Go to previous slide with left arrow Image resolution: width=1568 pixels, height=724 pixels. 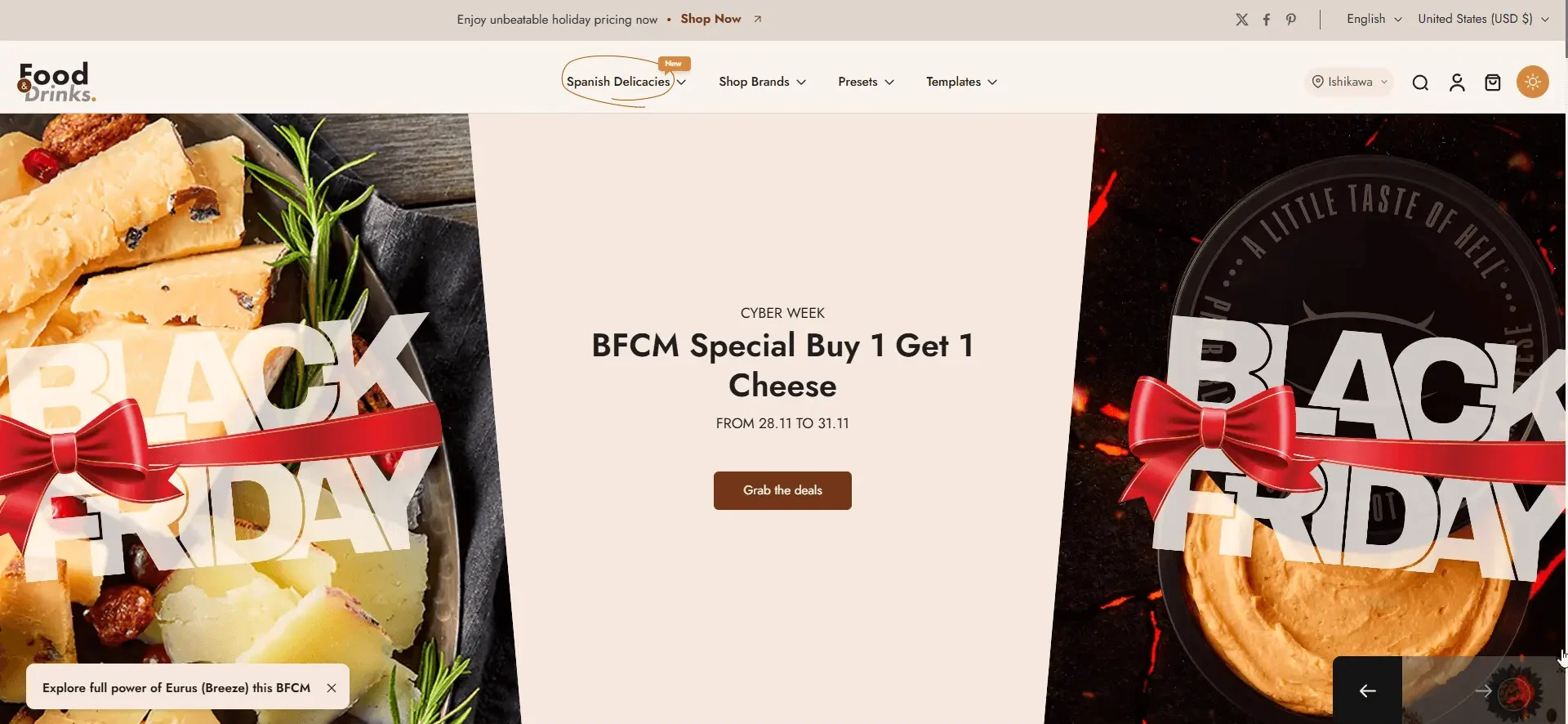pos(1368,690)
